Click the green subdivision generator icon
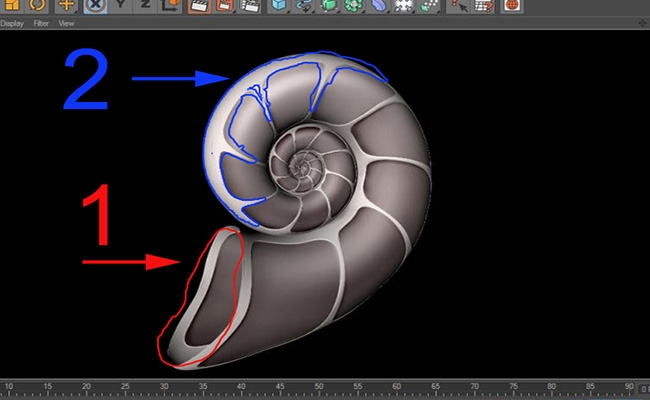The image size is (650, 400). tap(329, 6)
